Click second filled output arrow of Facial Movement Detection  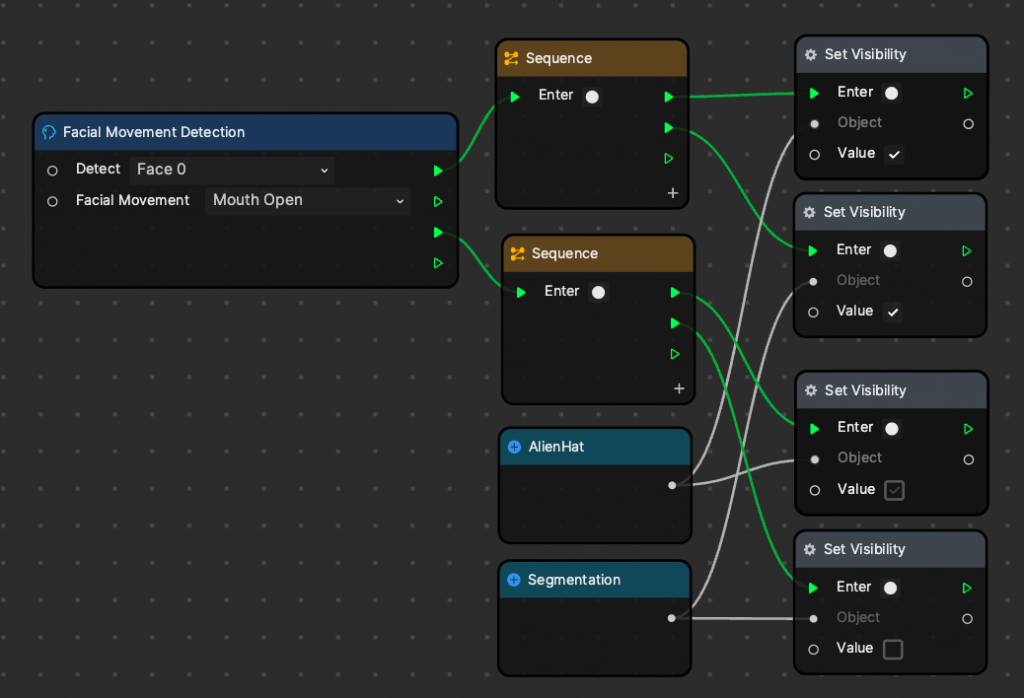[438, 232]
